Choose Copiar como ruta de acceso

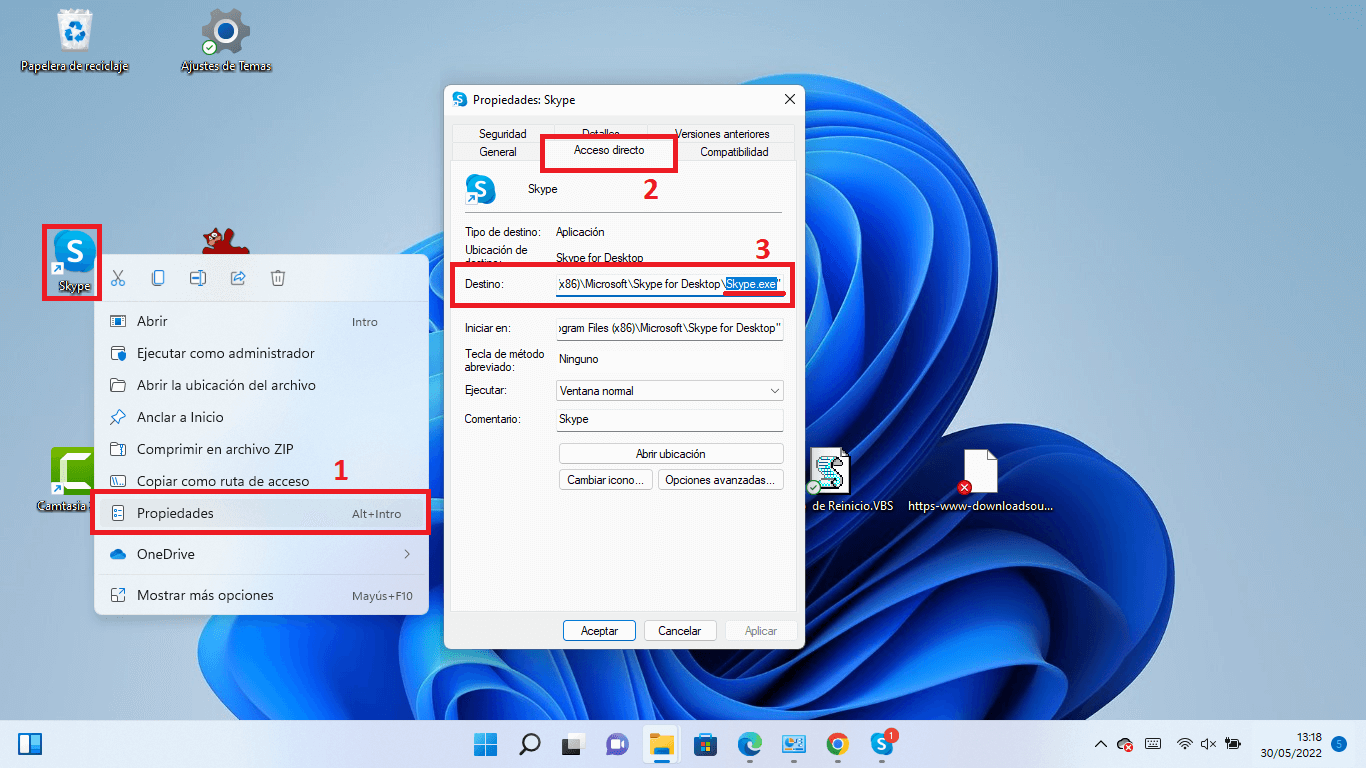(261, 481)
